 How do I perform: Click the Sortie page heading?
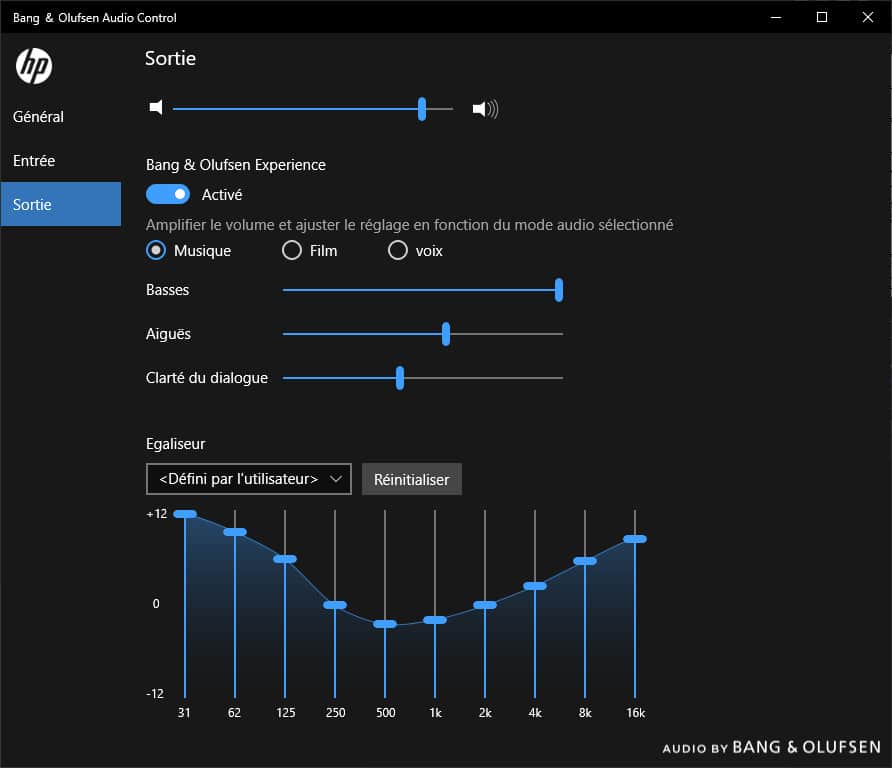pos(171,59)
